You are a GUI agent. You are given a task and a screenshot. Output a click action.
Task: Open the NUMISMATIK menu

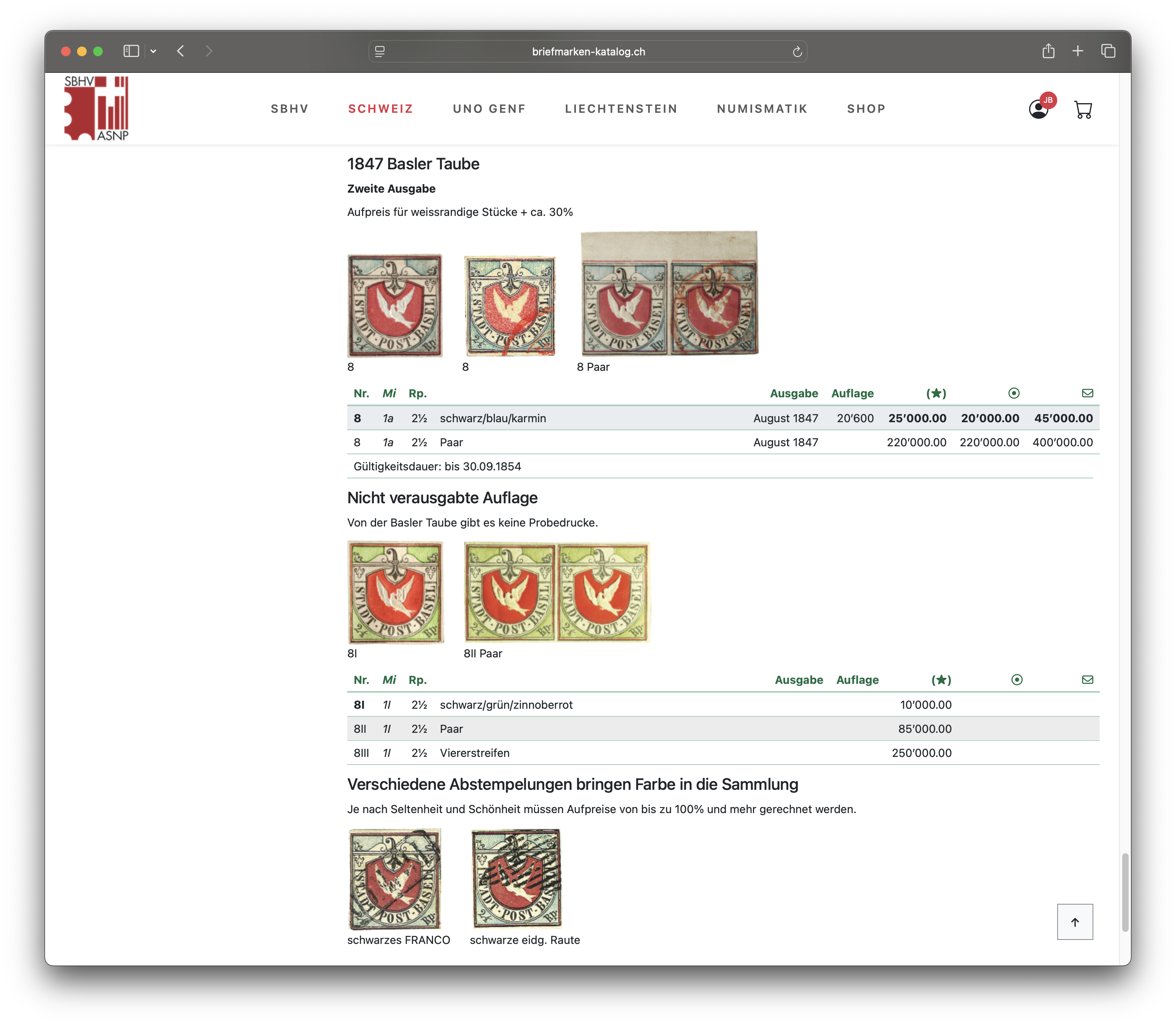(762, 109)
